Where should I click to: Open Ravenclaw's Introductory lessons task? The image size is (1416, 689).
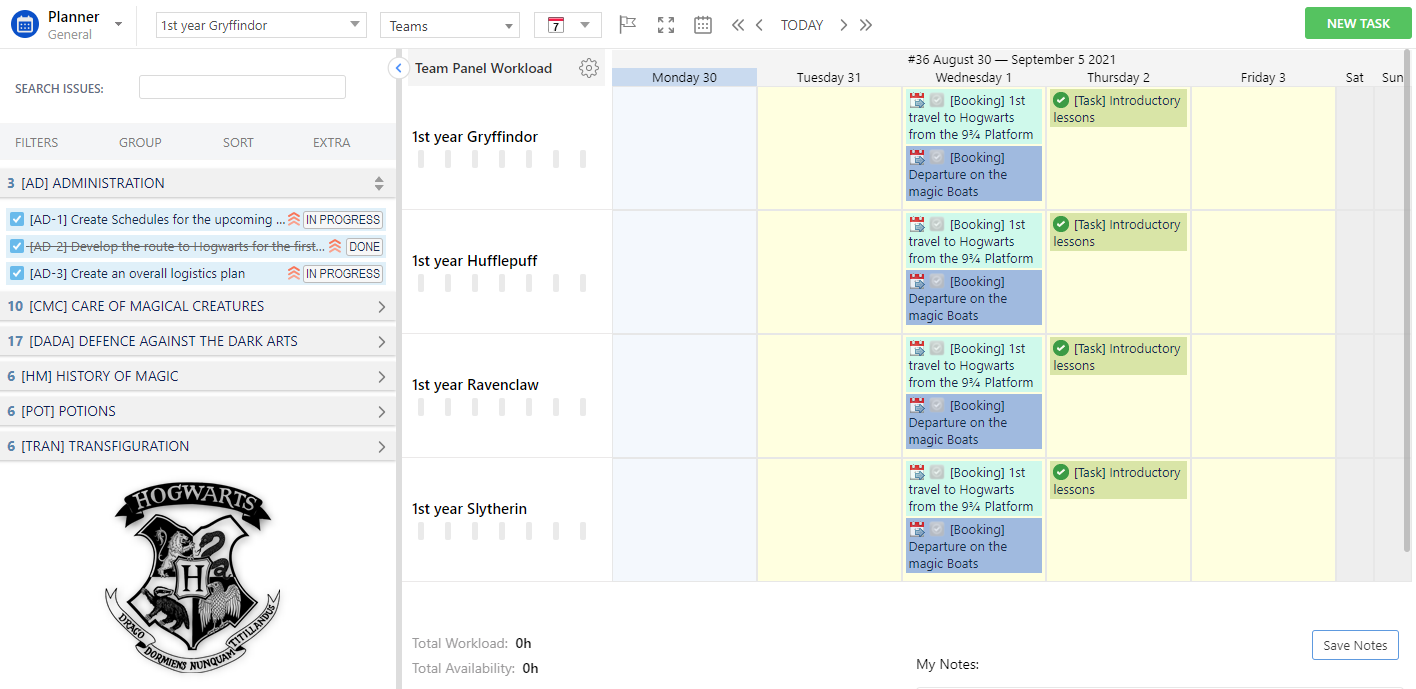tap(1118, 357)
